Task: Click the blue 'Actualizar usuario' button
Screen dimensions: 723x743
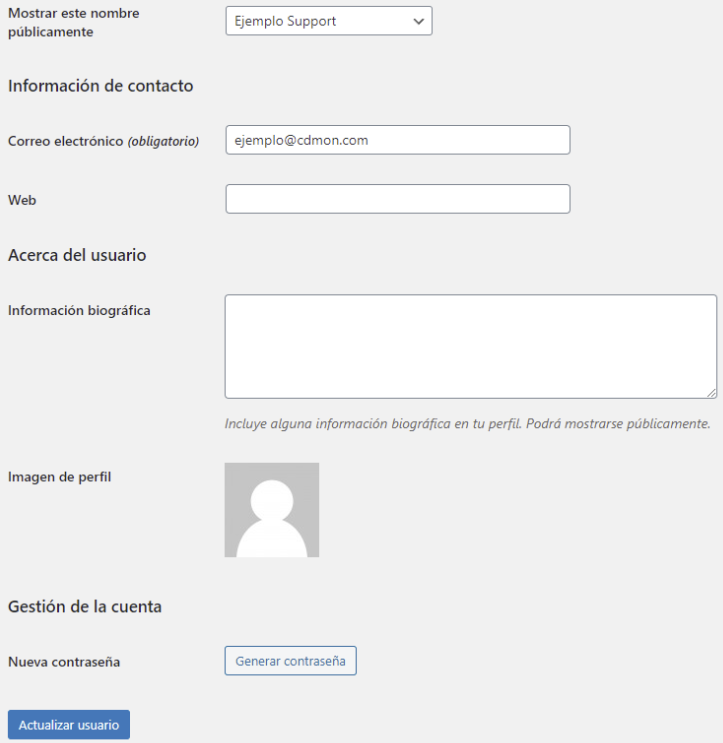Action: (x=69, y=725)
